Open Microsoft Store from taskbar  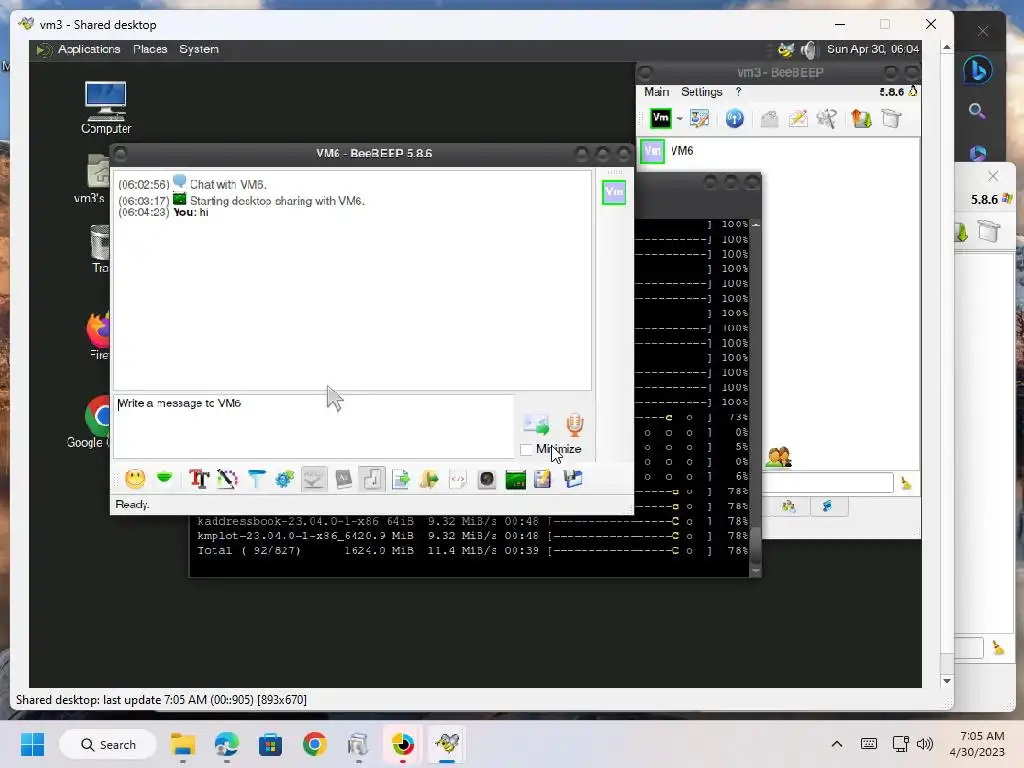[x=270, y=744]
